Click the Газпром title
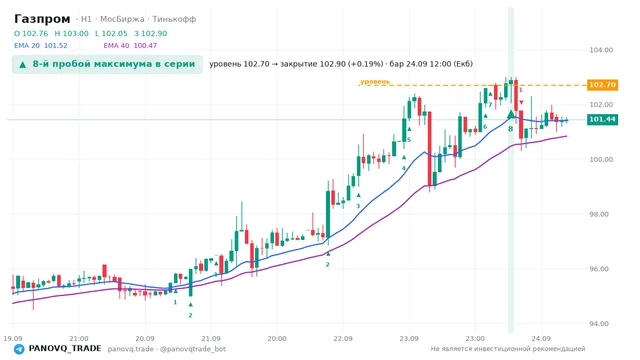Image resolution: width=640 pixels, height=360 pixels. click(x=42, y=19)
